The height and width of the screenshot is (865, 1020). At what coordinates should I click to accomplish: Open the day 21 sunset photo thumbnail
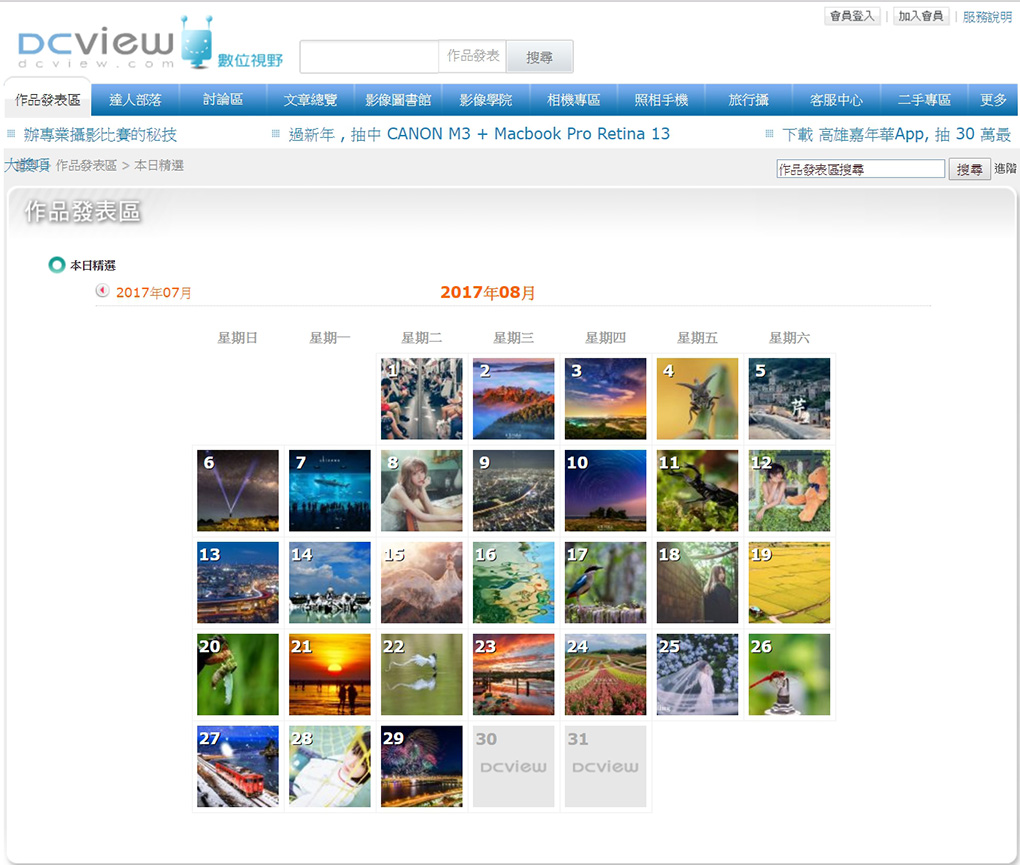click(x=330, y=674)
